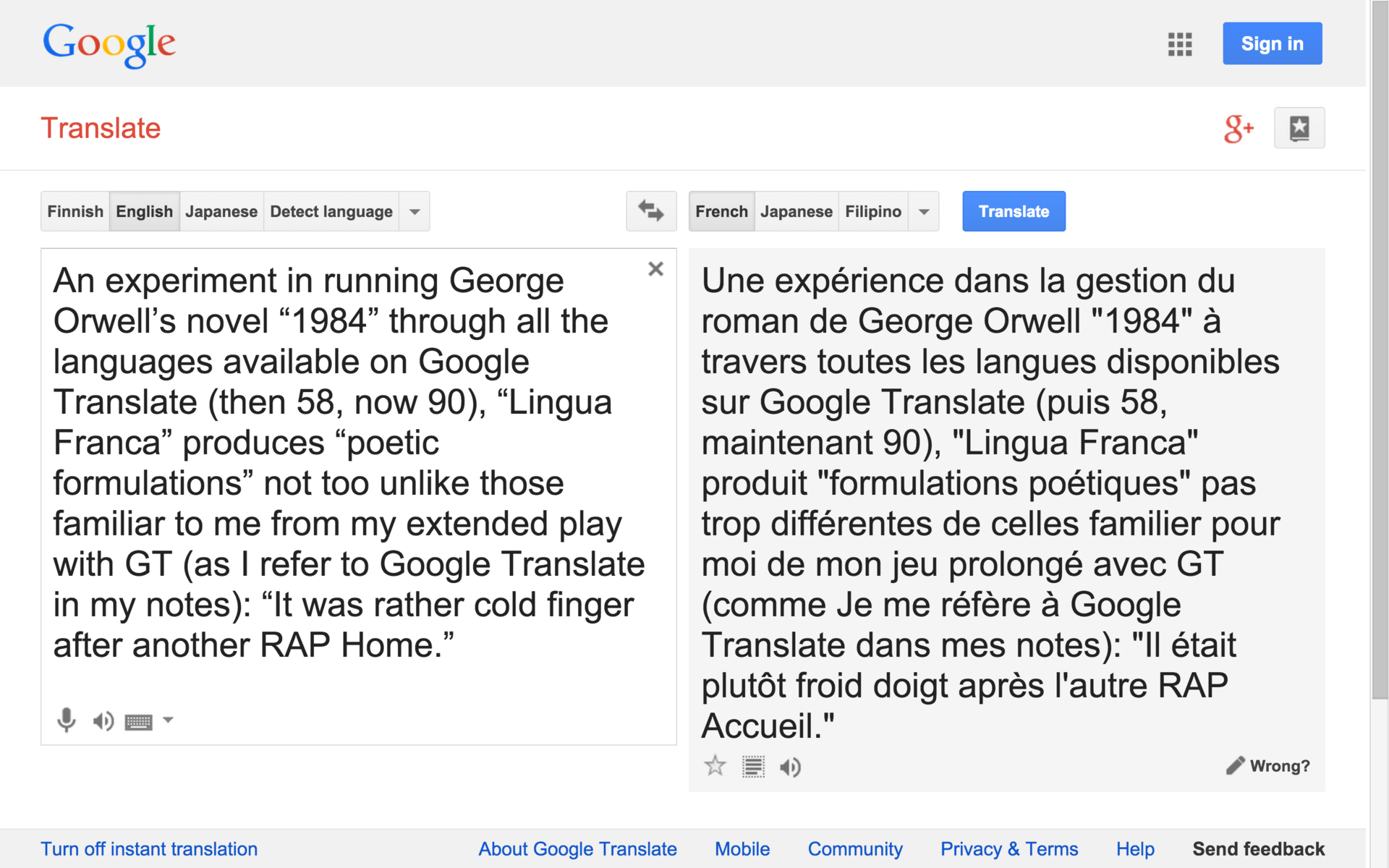Star this French translation

715,766
